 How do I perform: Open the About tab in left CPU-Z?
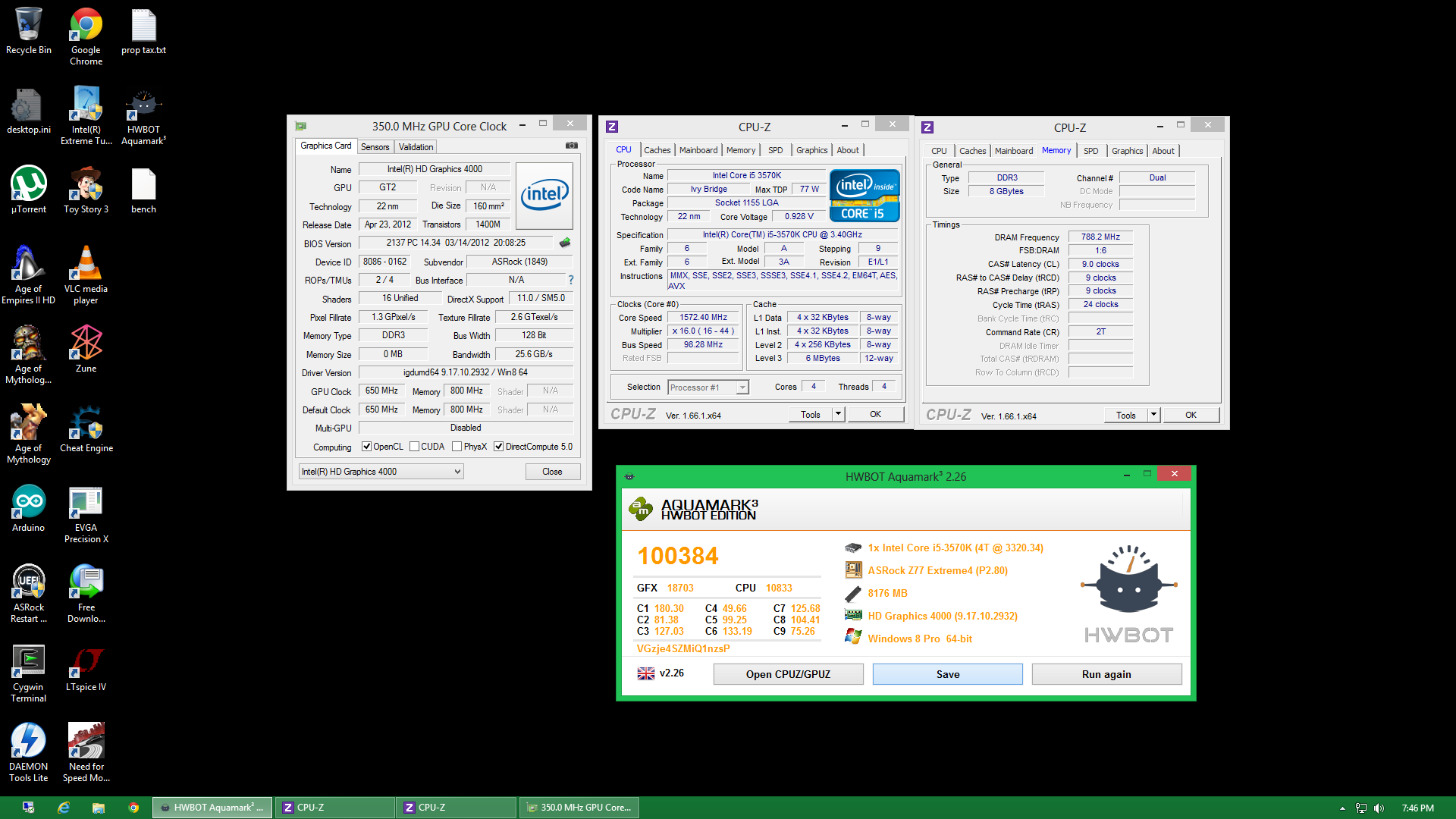coord(848,150)
